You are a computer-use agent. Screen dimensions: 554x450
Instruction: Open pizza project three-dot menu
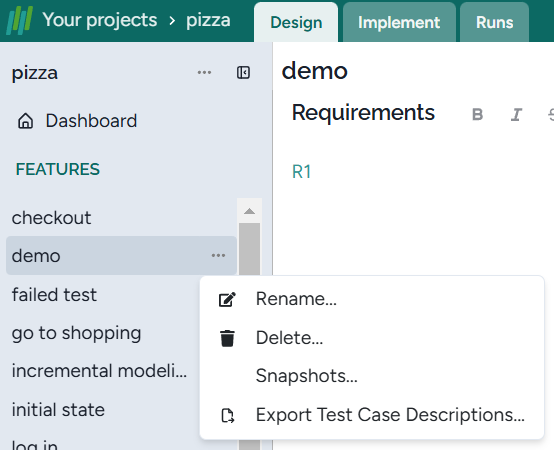click(x=204, y=72)
